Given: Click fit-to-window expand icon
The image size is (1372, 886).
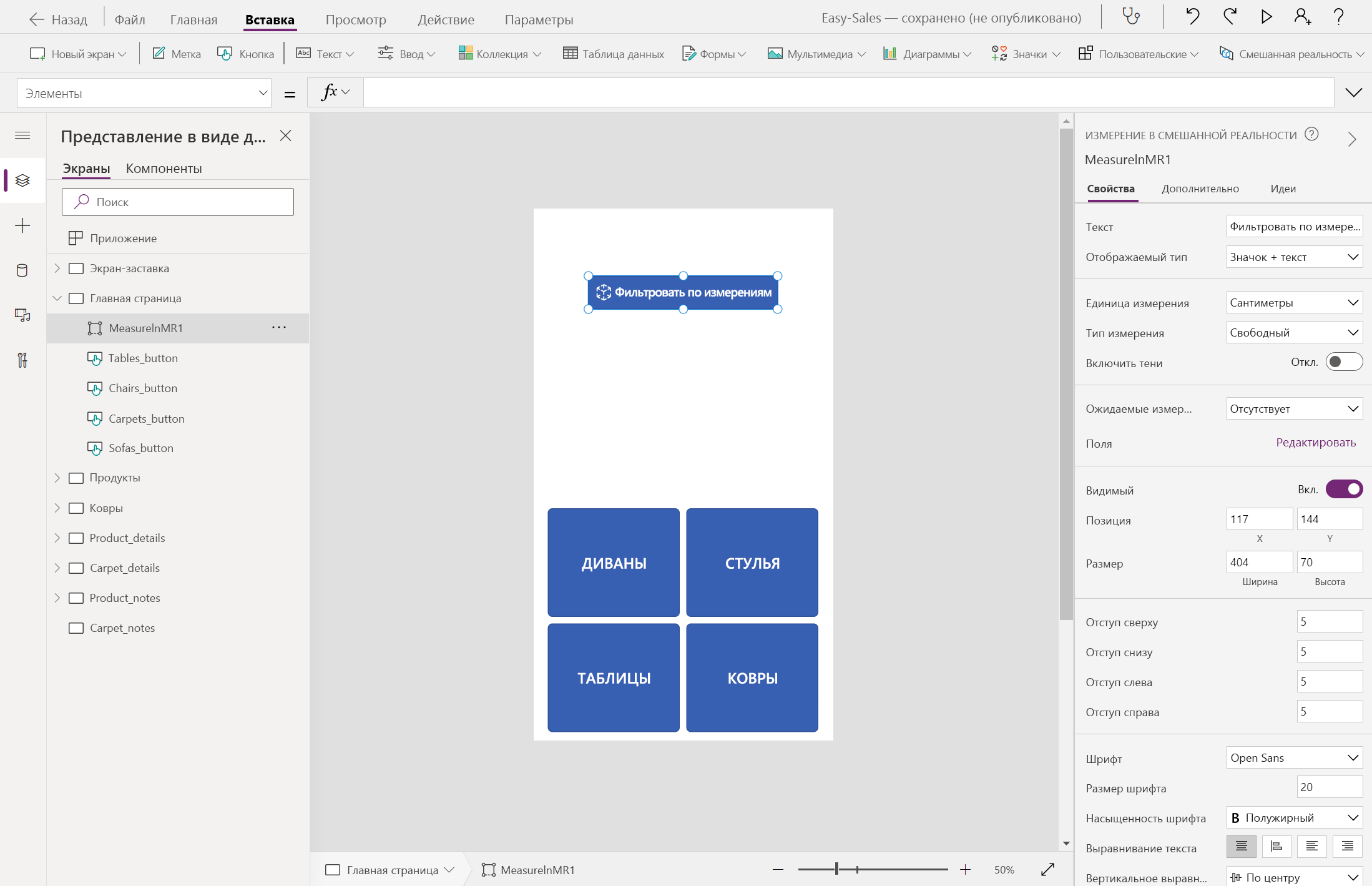Looking at the screenshot, I should [1047, 869].
